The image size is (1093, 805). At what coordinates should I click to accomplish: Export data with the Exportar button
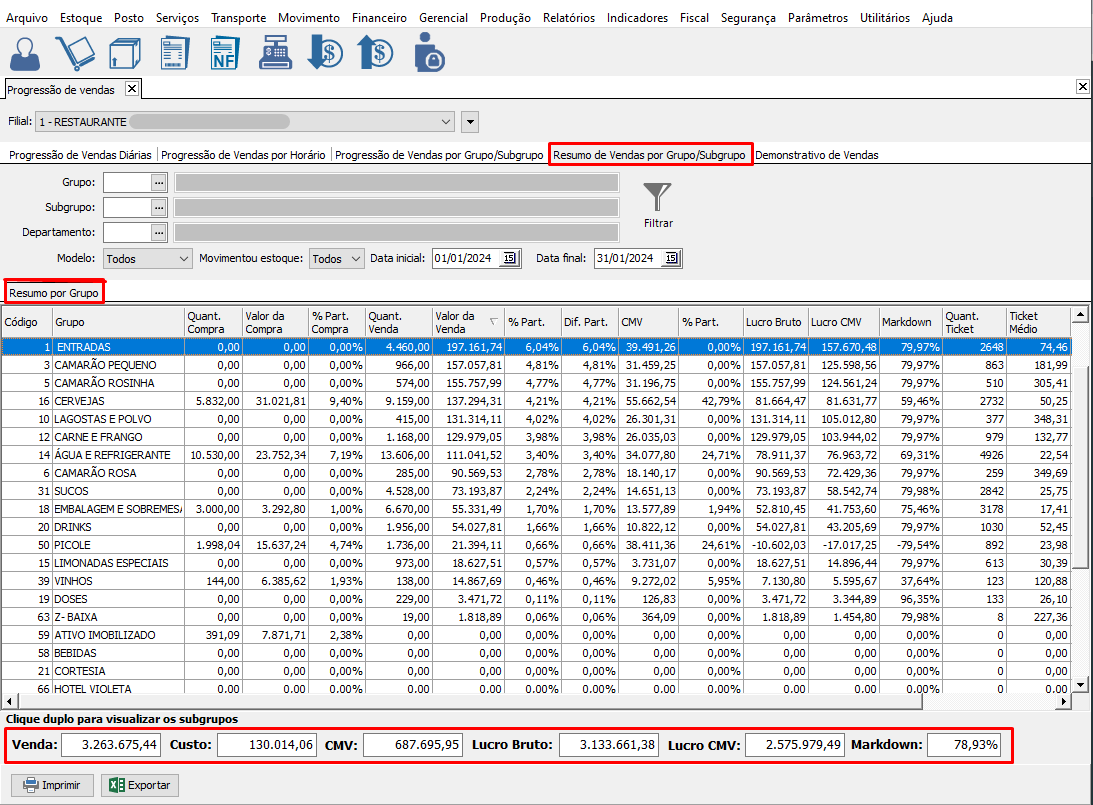141,785
